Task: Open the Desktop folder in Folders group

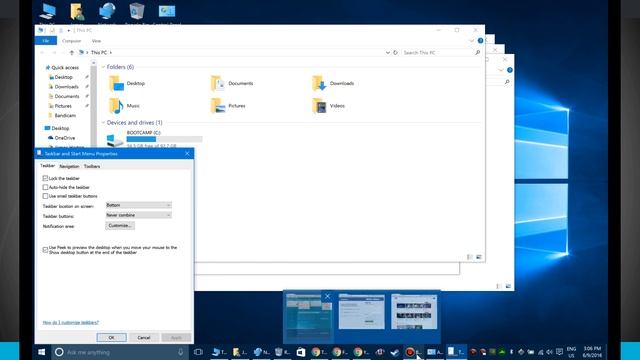Action: click(x=127, y=83)
